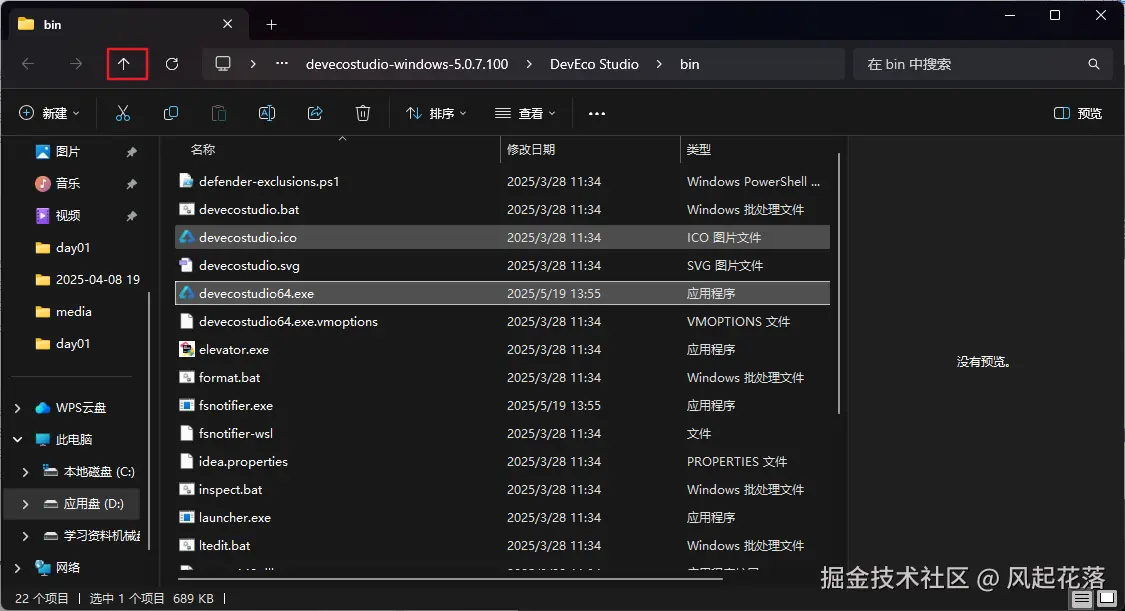Click the refresh button
The width and height of the screenshot is (1125, 611).
click(171, 64)
